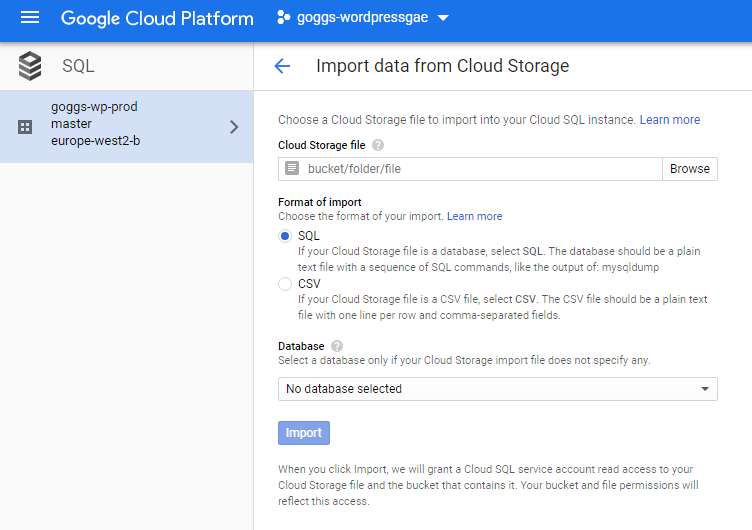The width and height of the screenshot is (752, 530).
Task: Click the Browse button
Action: (690, 169)
